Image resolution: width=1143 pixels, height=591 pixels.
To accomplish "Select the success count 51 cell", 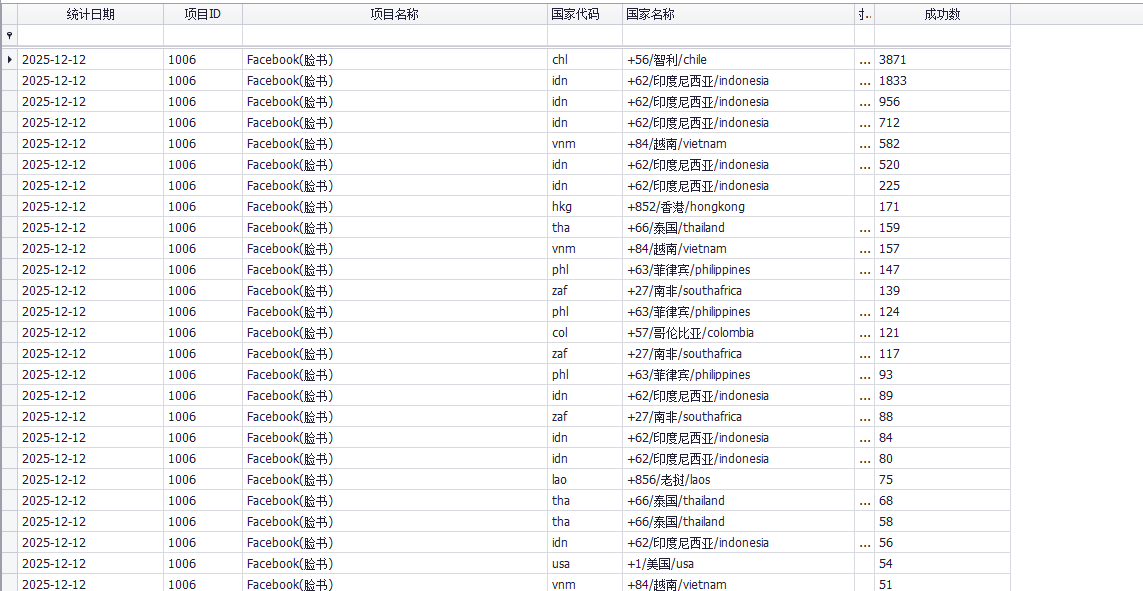I will 943,583.
